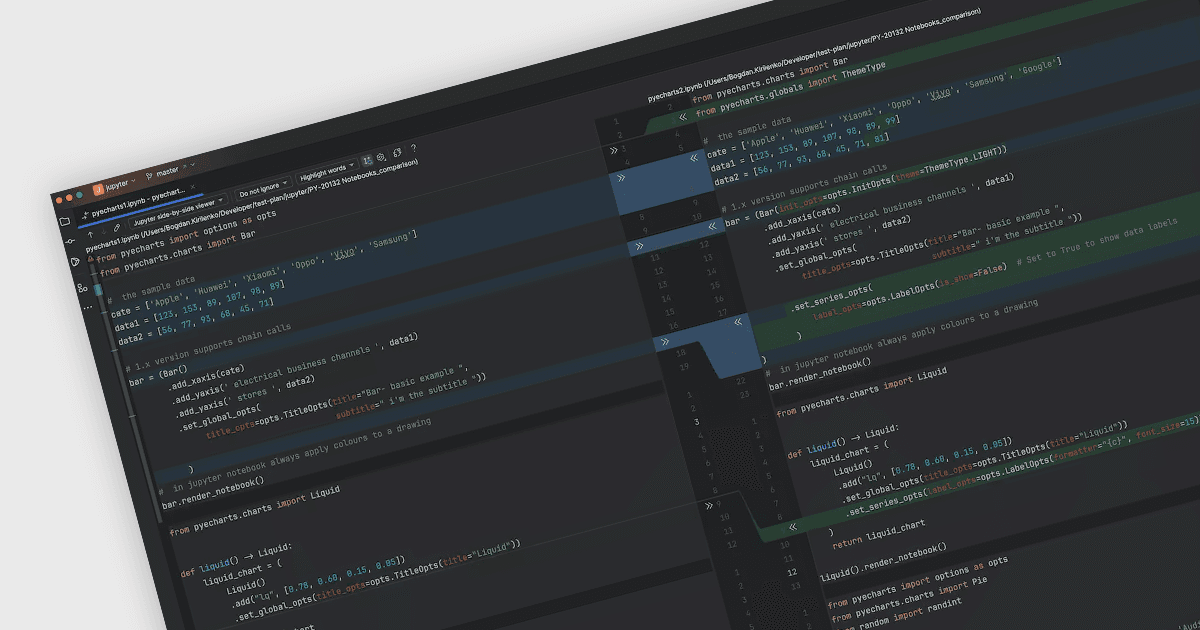
Task: Apply right change using « beside right line 10
Action: point(712,226)
